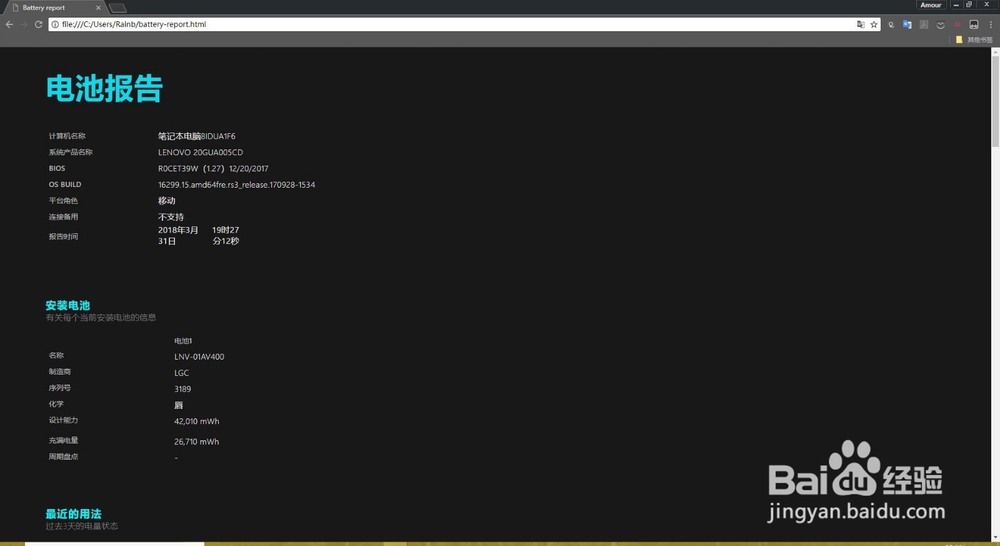The image size is (1000, 546).
Task: Click the red circular extension icon
Action: click(957, 24)
